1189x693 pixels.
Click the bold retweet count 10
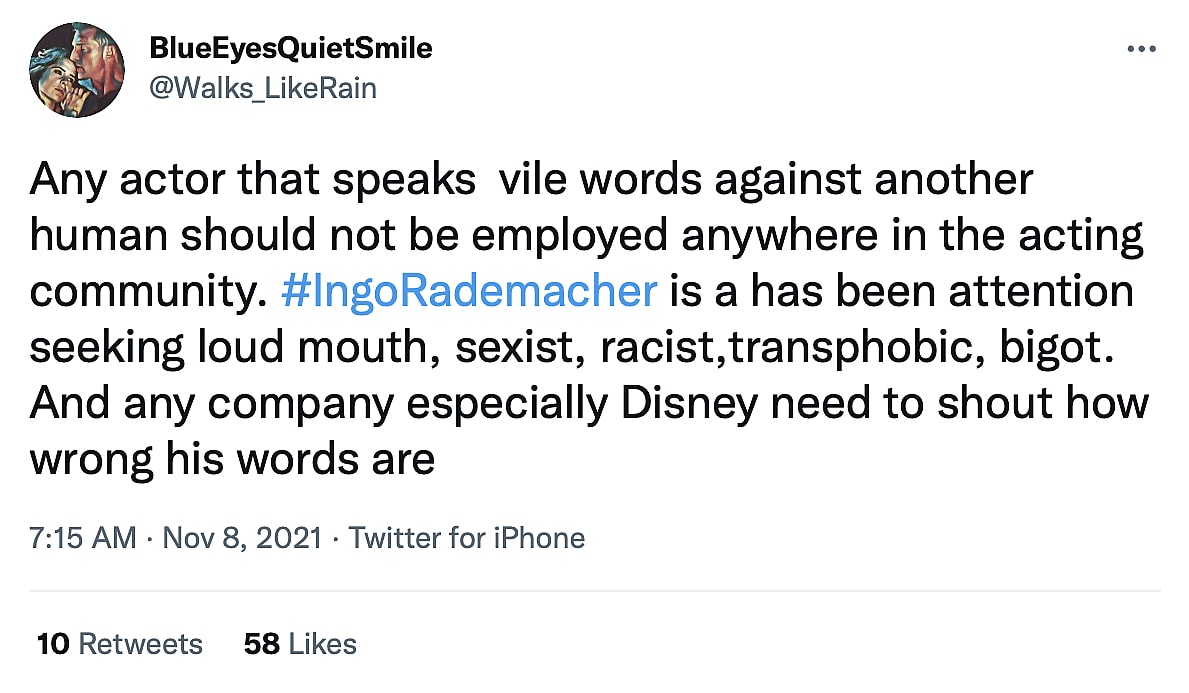[52, 644]
